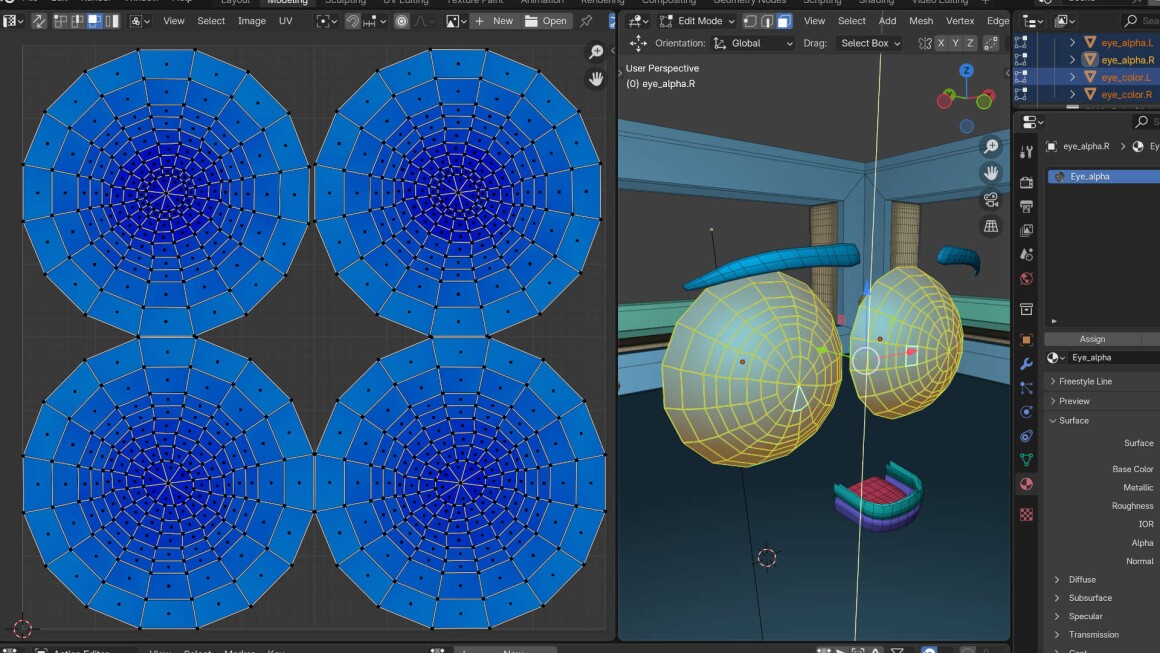
Task: Toggle Y axis mirror
Action: (x=956, y=44)
